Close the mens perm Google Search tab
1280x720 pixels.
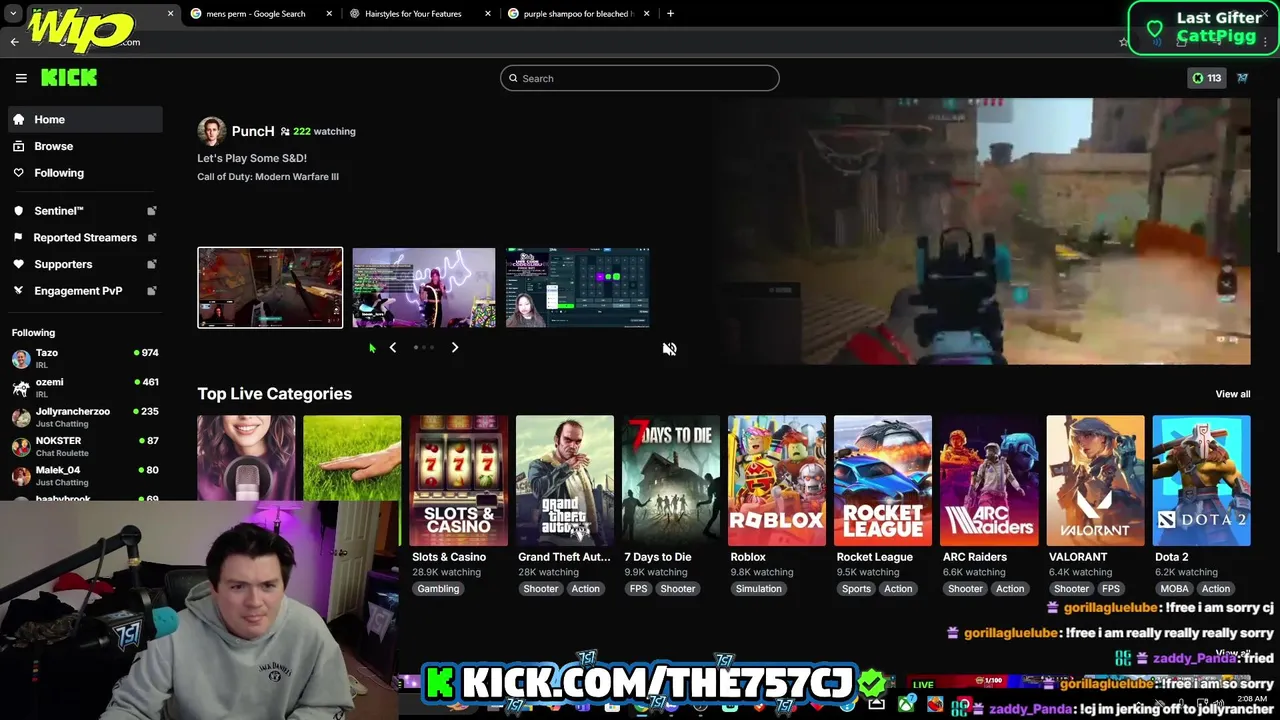(329, 14)
